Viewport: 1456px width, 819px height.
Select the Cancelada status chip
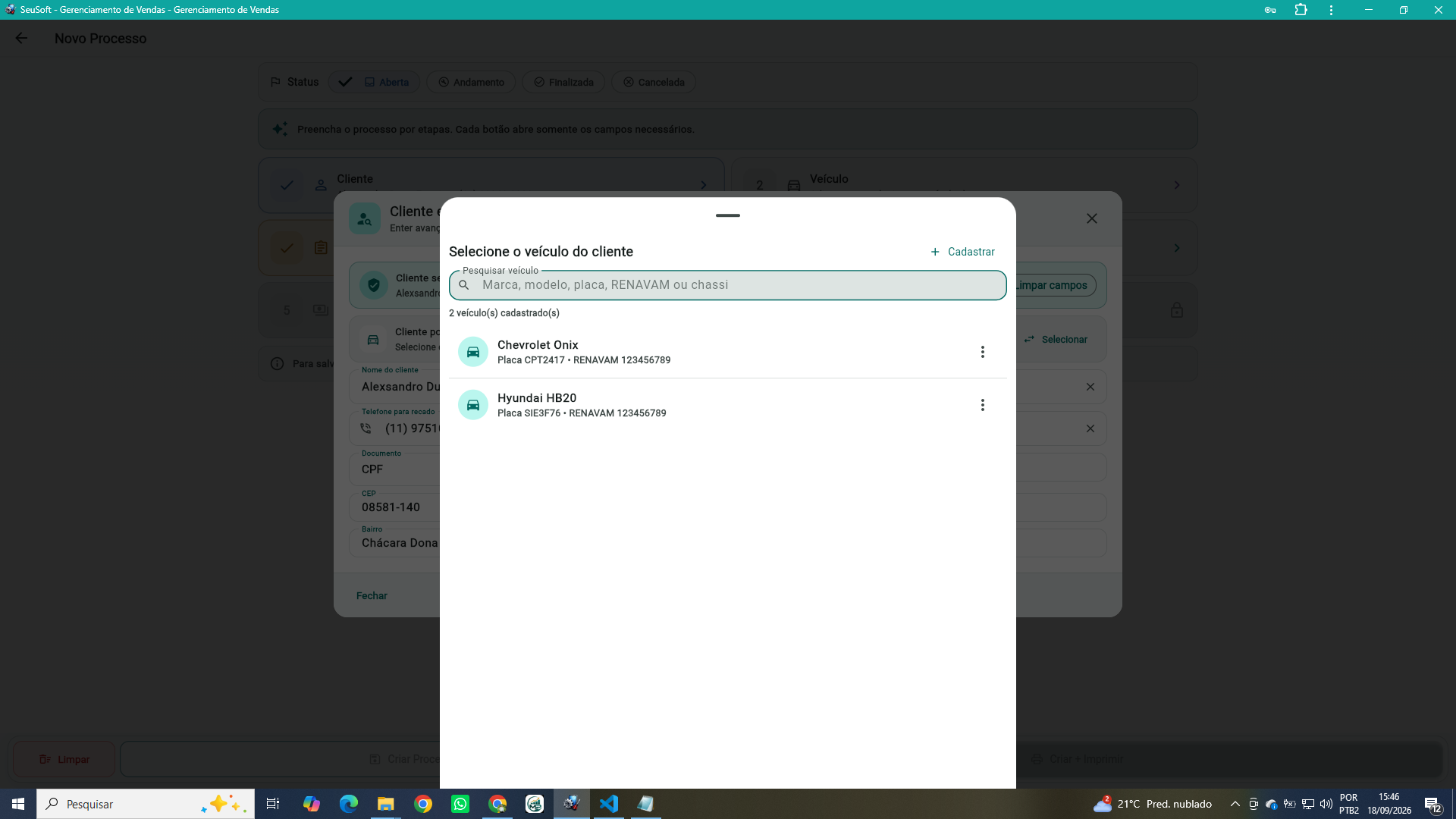coord(654,82)
